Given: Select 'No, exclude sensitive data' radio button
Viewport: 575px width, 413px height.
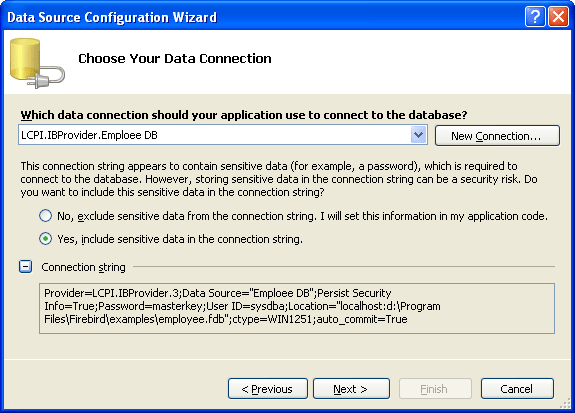Looking at the screenshot, I should point(45,216).
